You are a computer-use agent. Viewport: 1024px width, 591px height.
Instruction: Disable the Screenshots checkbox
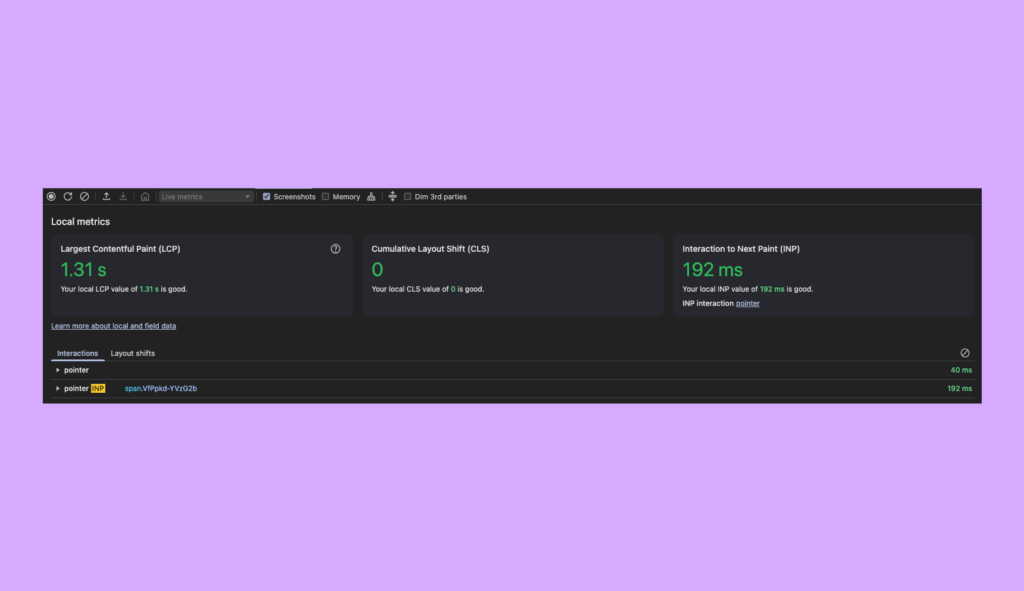[267, 196]
